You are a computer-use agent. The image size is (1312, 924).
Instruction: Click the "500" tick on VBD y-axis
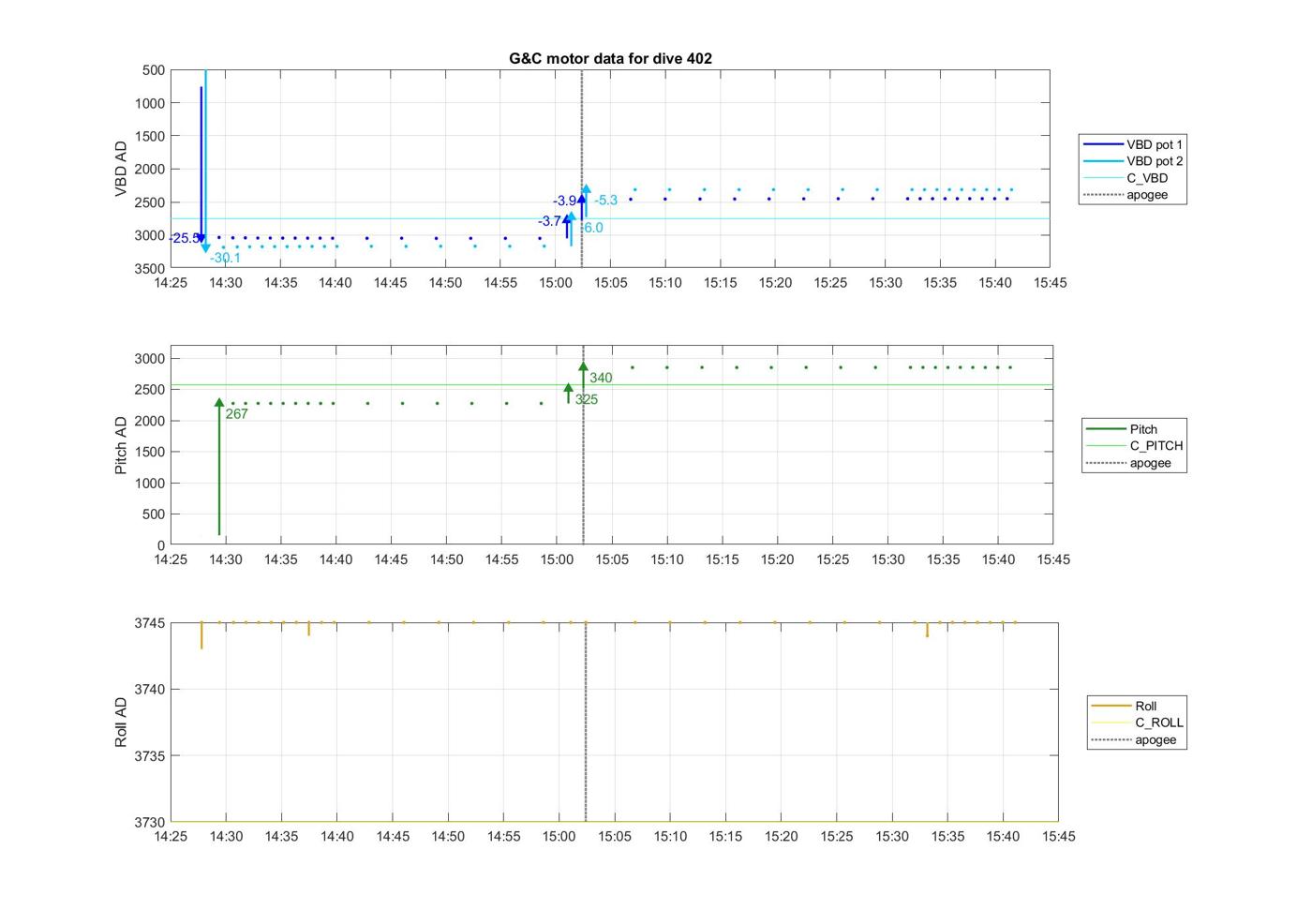154,70
